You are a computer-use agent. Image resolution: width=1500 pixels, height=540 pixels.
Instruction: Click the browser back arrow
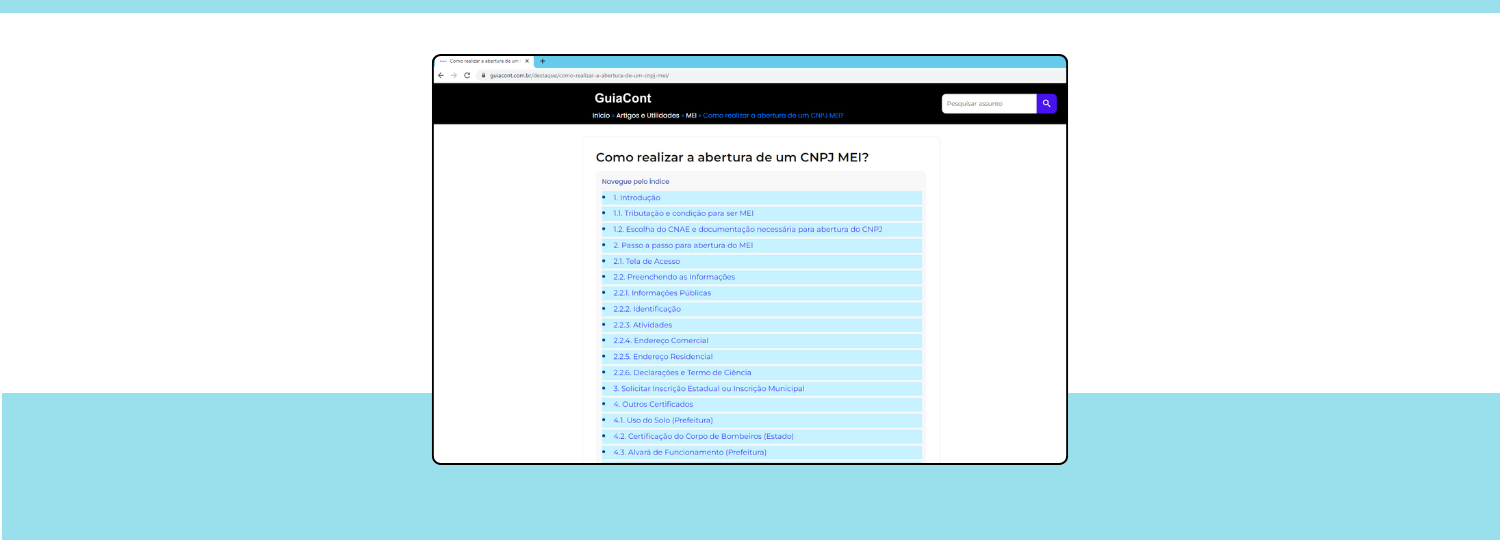(441, 75)
